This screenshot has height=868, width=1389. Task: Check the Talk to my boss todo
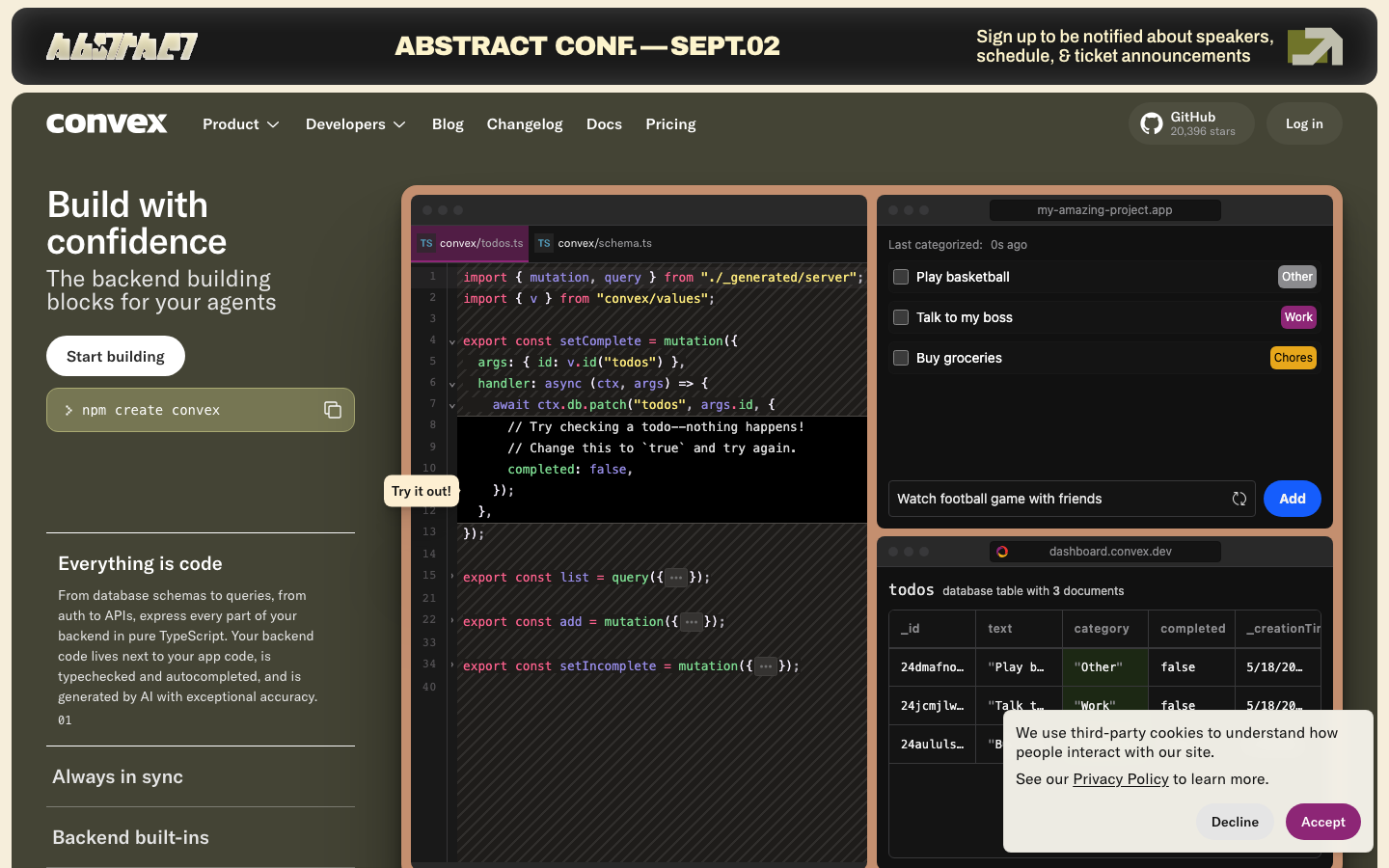coord(901,317)
